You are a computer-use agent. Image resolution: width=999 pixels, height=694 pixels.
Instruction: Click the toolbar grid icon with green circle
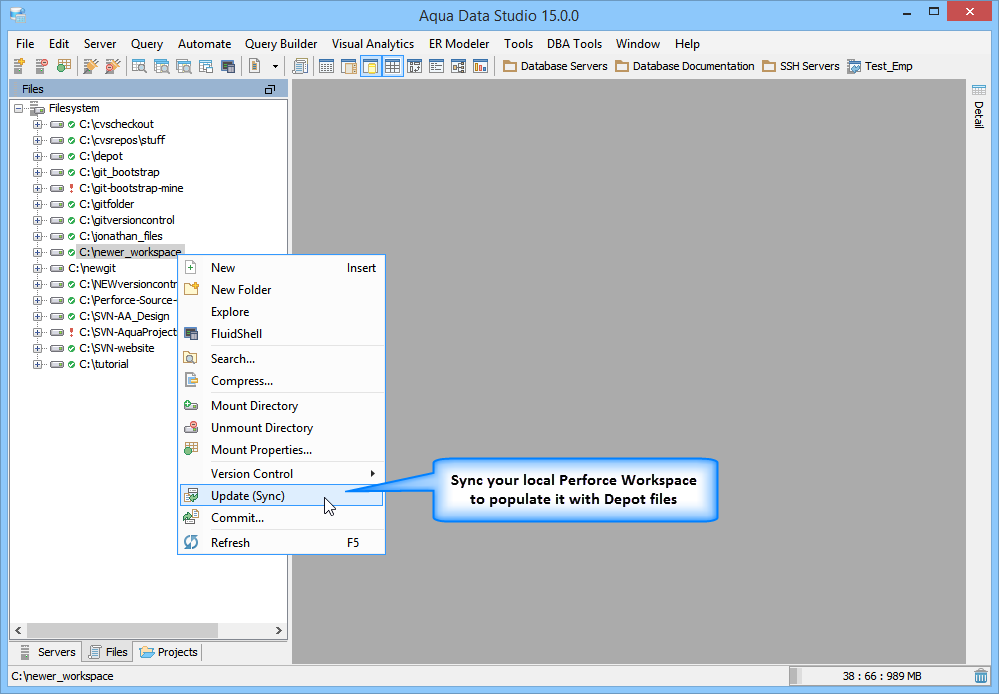[x=64, y=66]
